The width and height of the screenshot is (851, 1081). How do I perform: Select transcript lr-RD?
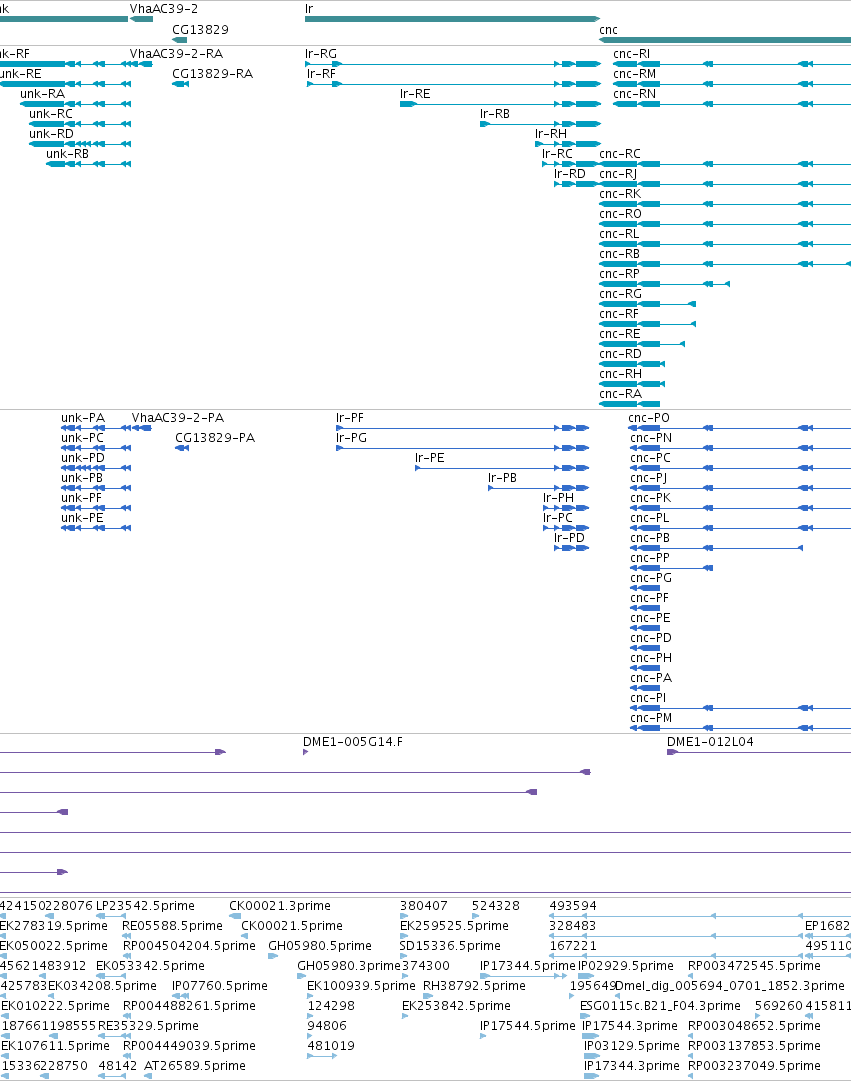tap(570, 174)
